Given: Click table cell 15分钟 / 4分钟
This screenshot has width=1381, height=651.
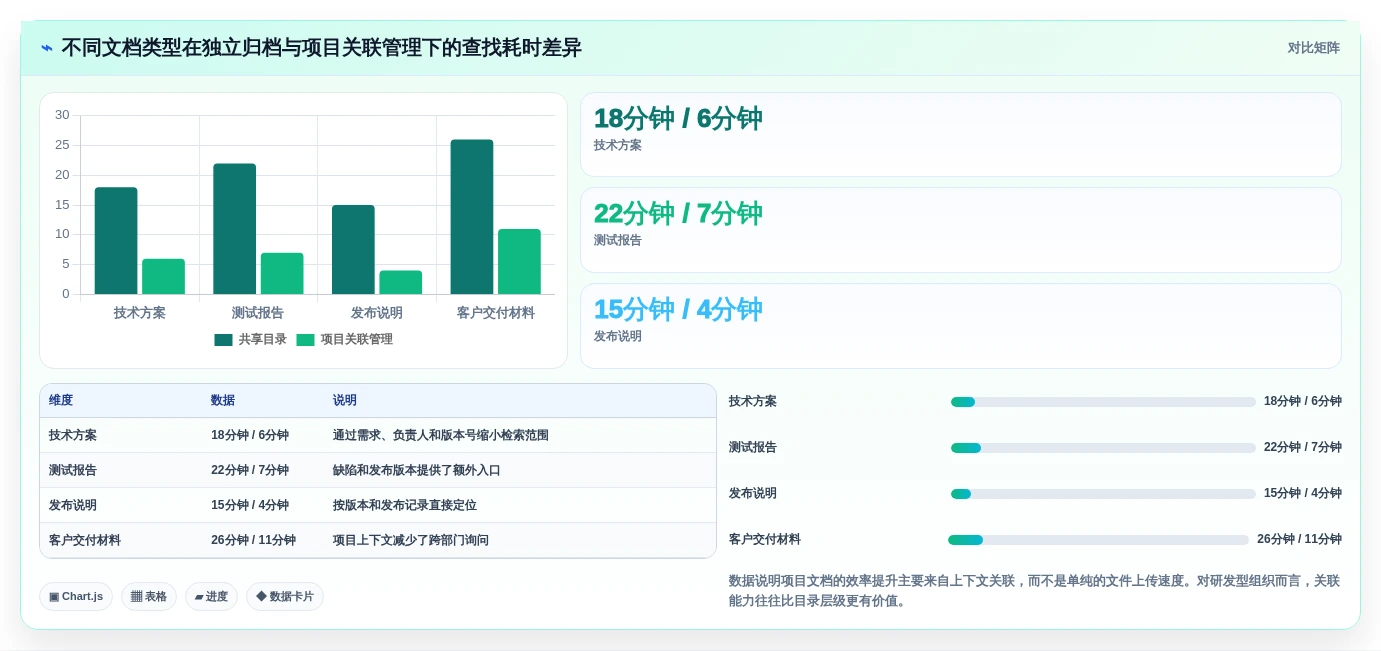Looking at the screenshot, I should [250, 505].
